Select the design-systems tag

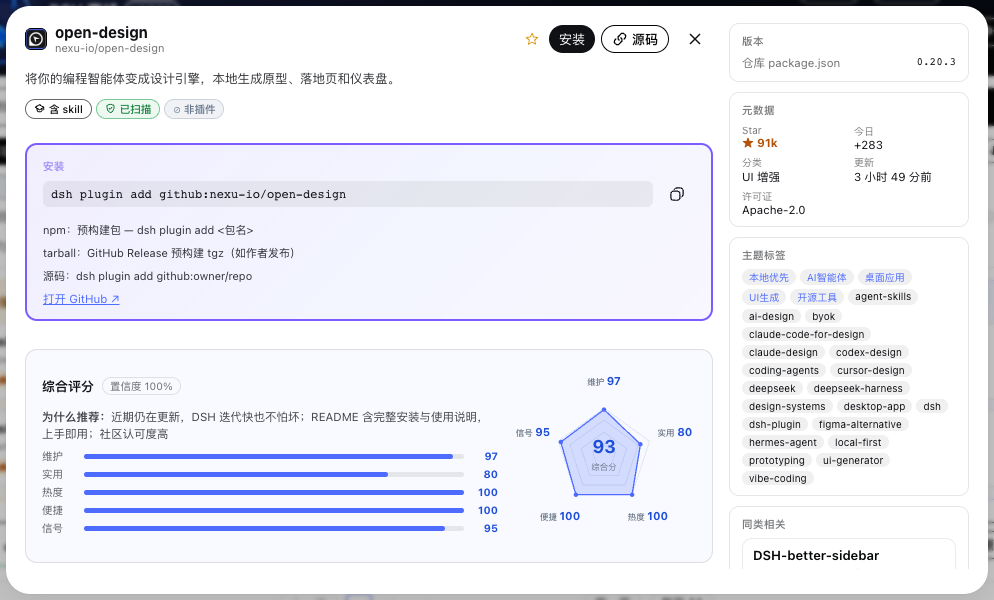pyautogui.click(x=787, y=407)
